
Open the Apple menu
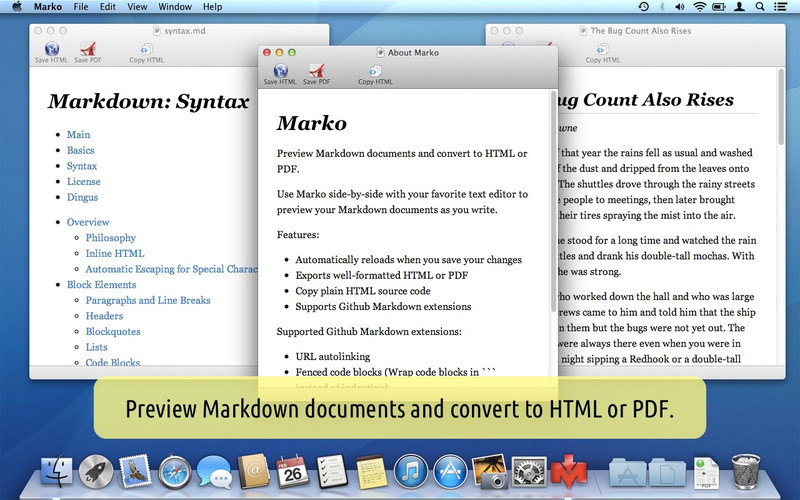click(17, 7)
